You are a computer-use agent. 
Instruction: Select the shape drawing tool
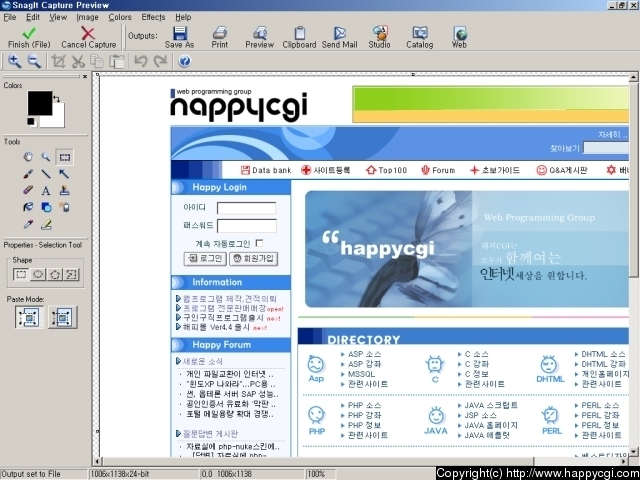point(46,207)
